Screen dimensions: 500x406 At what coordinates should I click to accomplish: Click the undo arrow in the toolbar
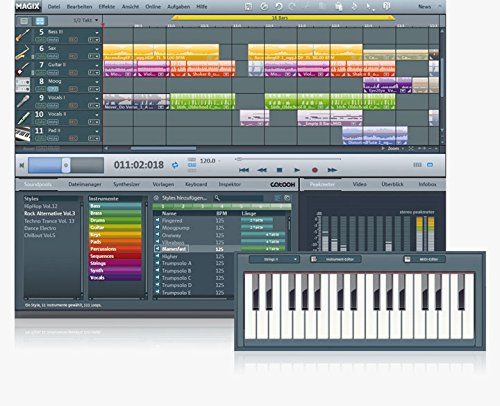click(x=278, y=6)
